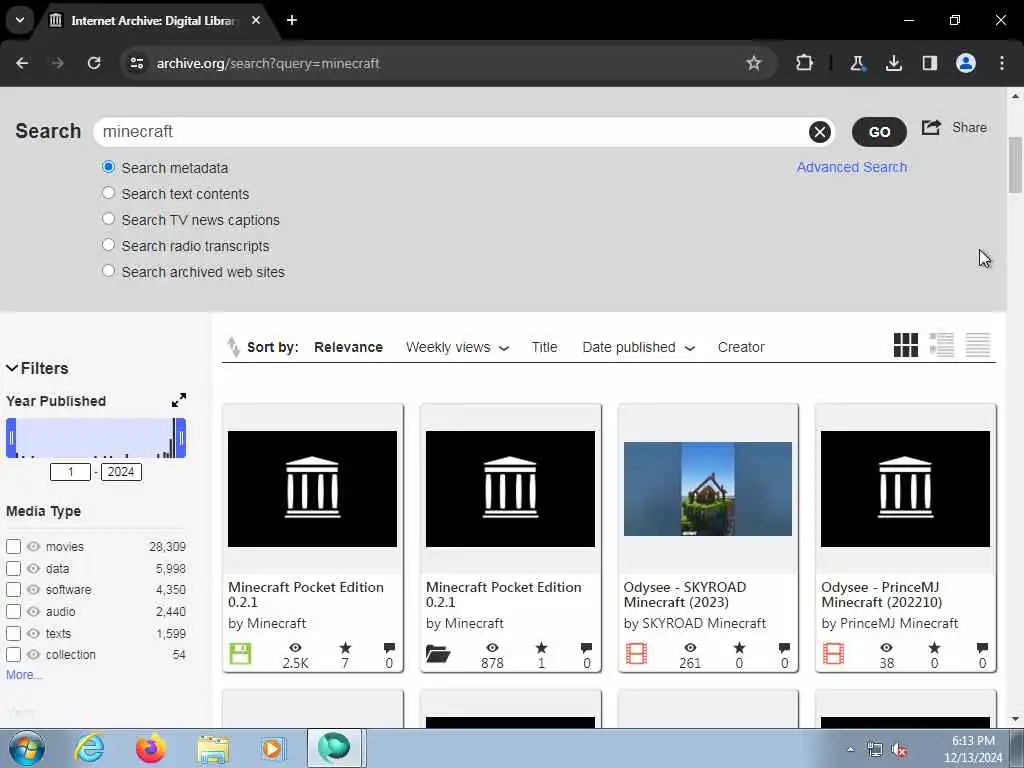Open Chrome Labs flask icon
The image size is (1024, 768).
tap(857, 63)
